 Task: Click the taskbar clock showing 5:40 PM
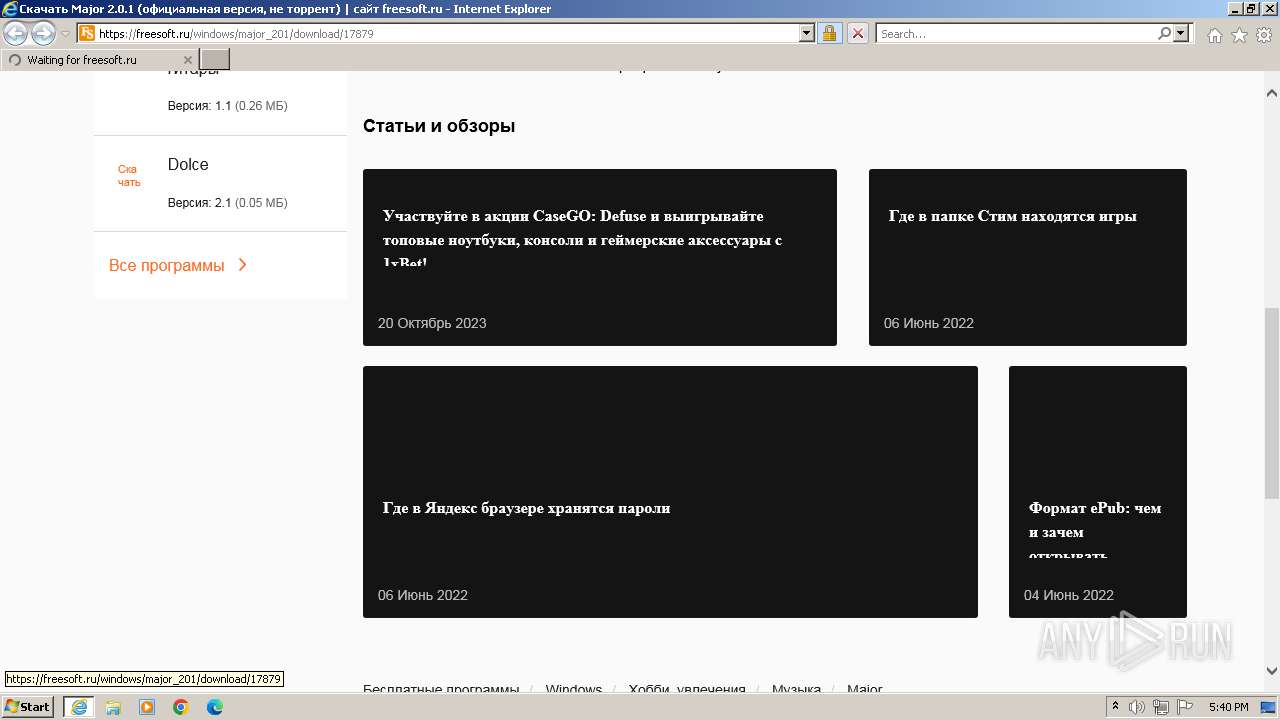tap(1228, 707)
